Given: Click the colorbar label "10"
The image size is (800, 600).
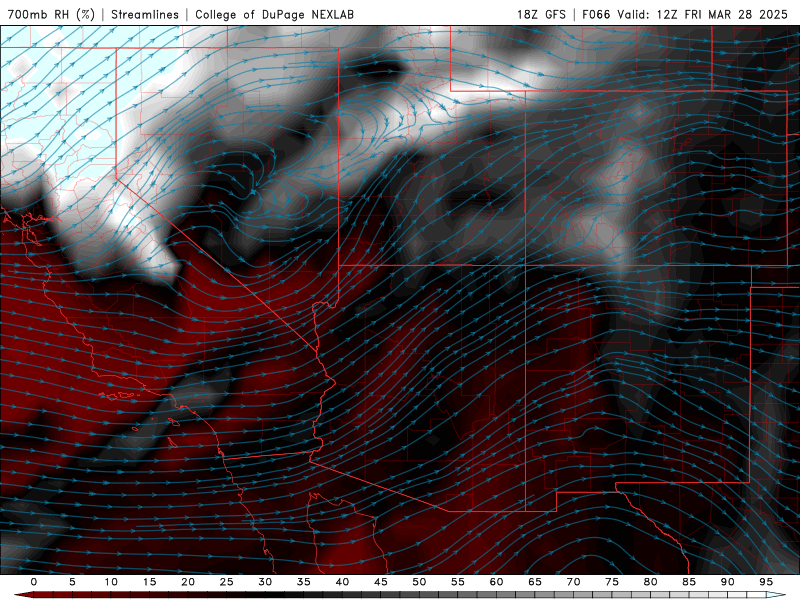Looking at the screenshot, I should [111, 582].
